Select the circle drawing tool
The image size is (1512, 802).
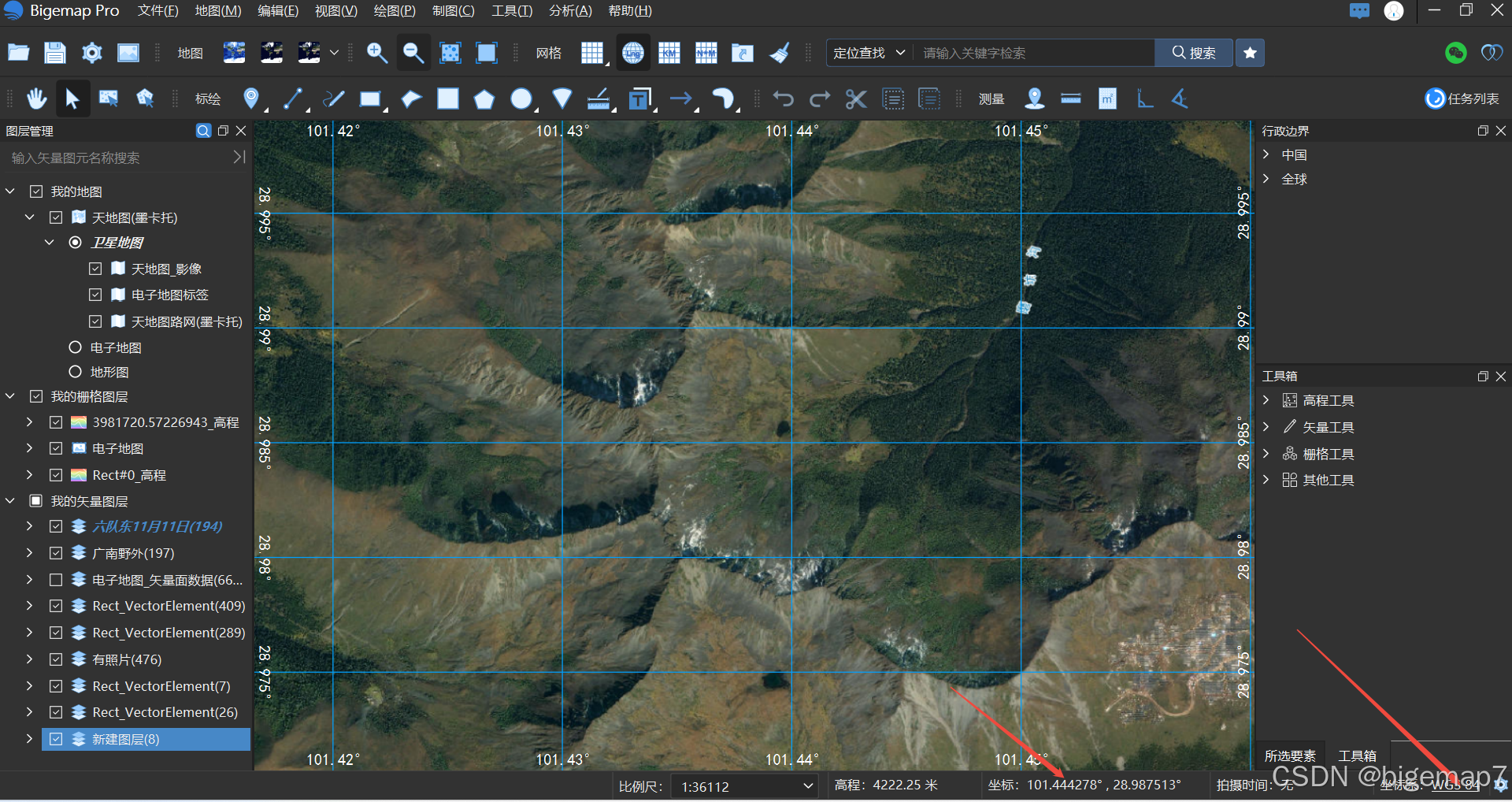(521, 98)
